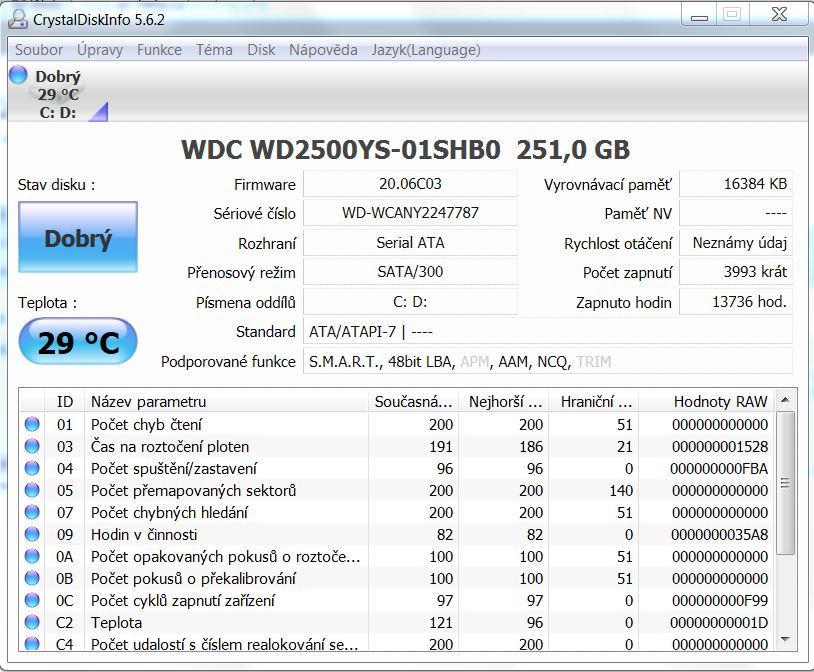Click the attribute list scrollbar thumb
Viewport: 814px width, 672px height.
pos(785,483)
